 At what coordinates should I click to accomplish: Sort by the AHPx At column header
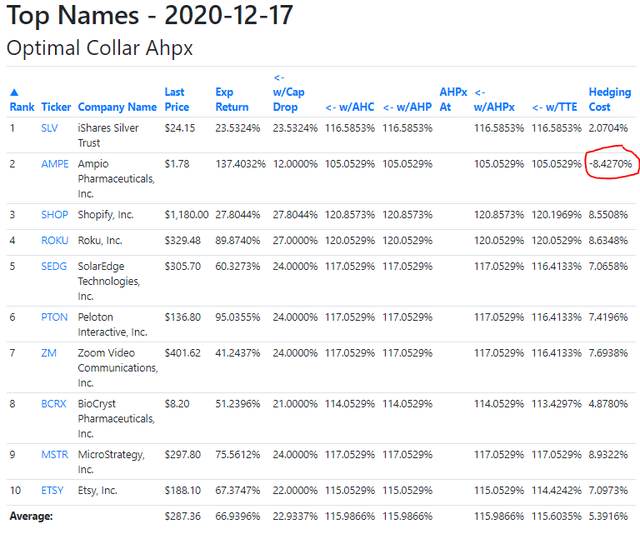(x=453, y=100)
